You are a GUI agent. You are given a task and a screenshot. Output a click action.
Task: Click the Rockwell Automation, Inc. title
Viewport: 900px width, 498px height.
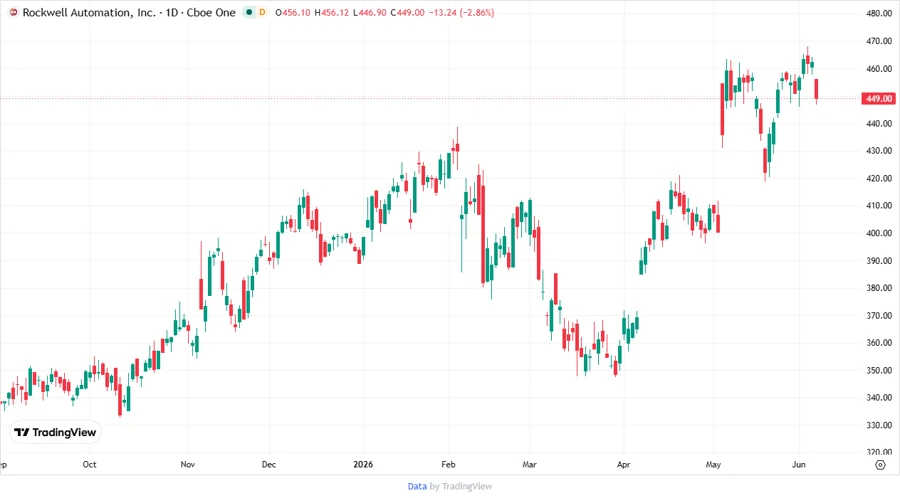(89, 13)
